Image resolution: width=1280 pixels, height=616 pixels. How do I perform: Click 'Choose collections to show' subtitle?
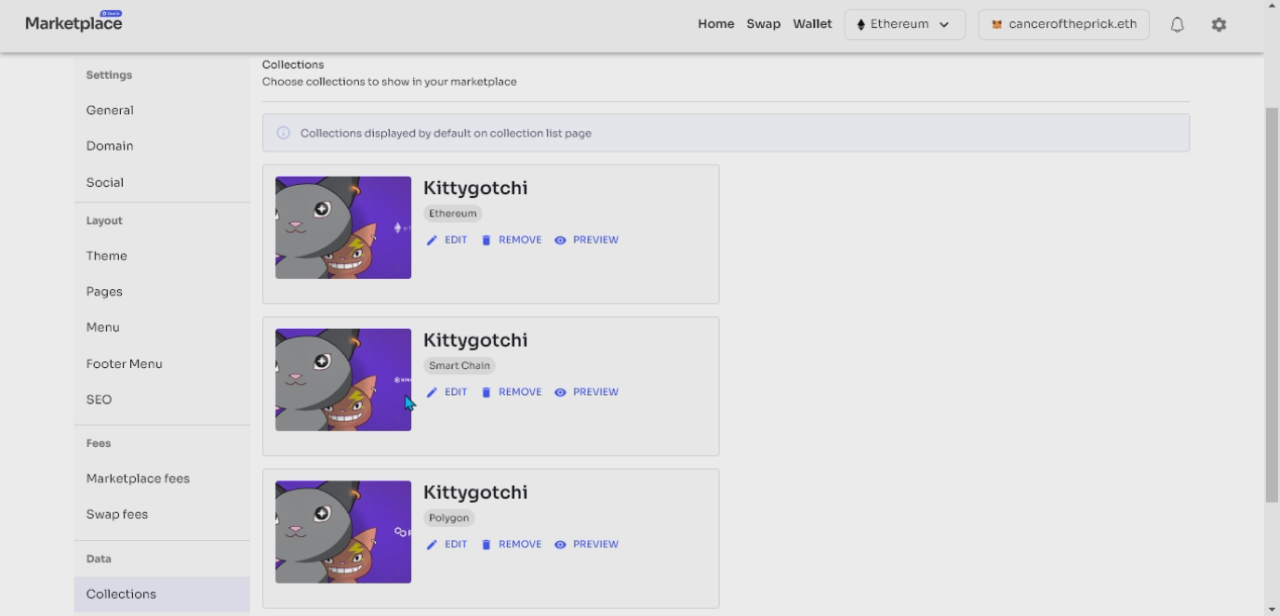click(389, 82)
